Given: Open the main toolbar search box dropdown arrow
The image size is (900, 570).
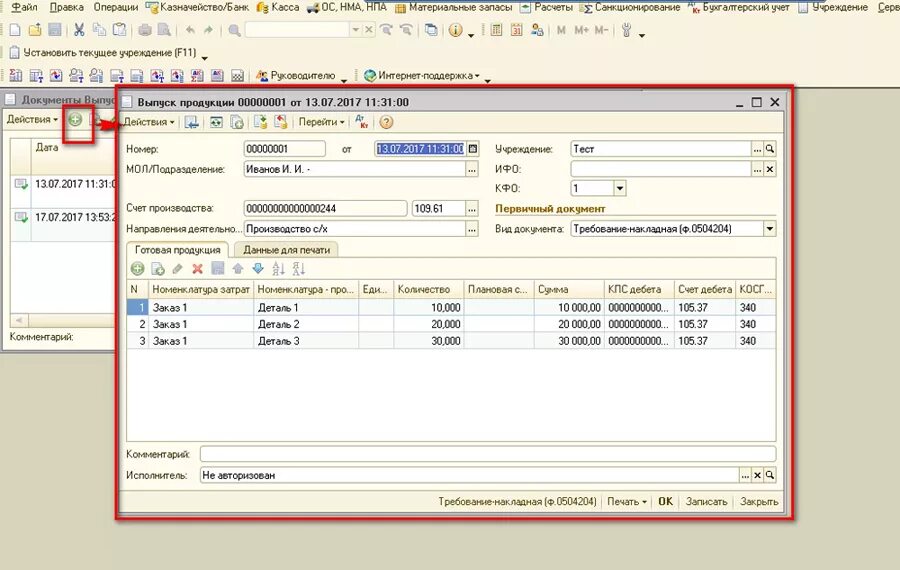Looking at the screenshot, I should tap(356, 30).
